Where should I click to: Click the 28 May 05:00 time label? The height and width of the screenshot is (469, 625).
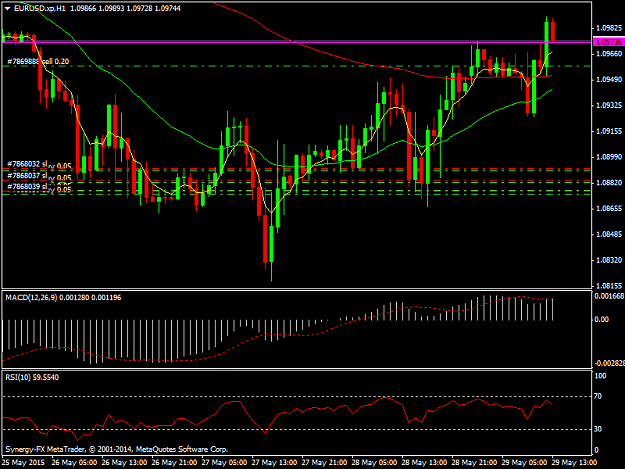tap(374, 463)
